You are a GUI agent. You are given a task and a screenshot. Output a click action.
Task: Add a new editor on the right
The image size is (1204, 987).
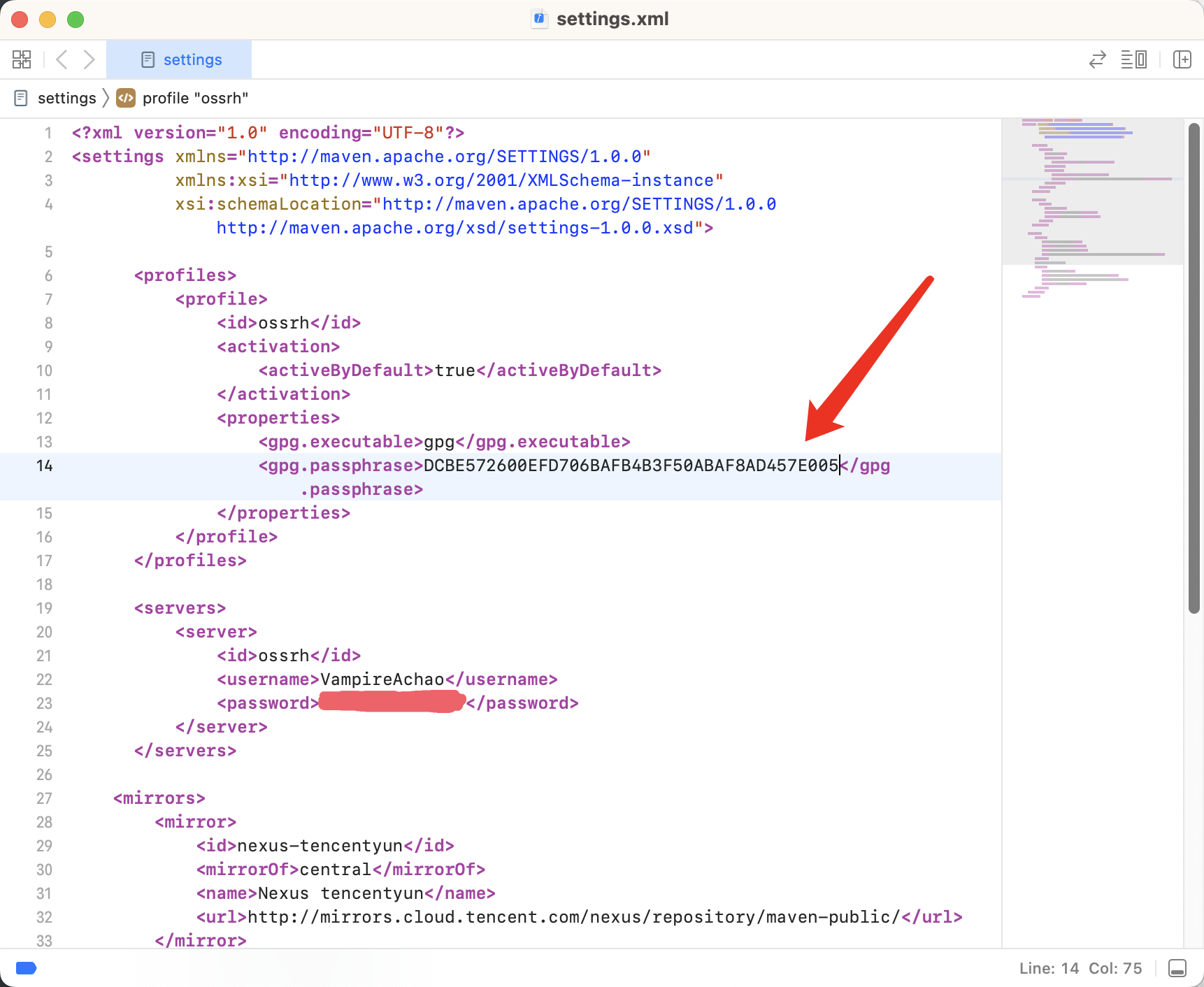[1182, 59]
